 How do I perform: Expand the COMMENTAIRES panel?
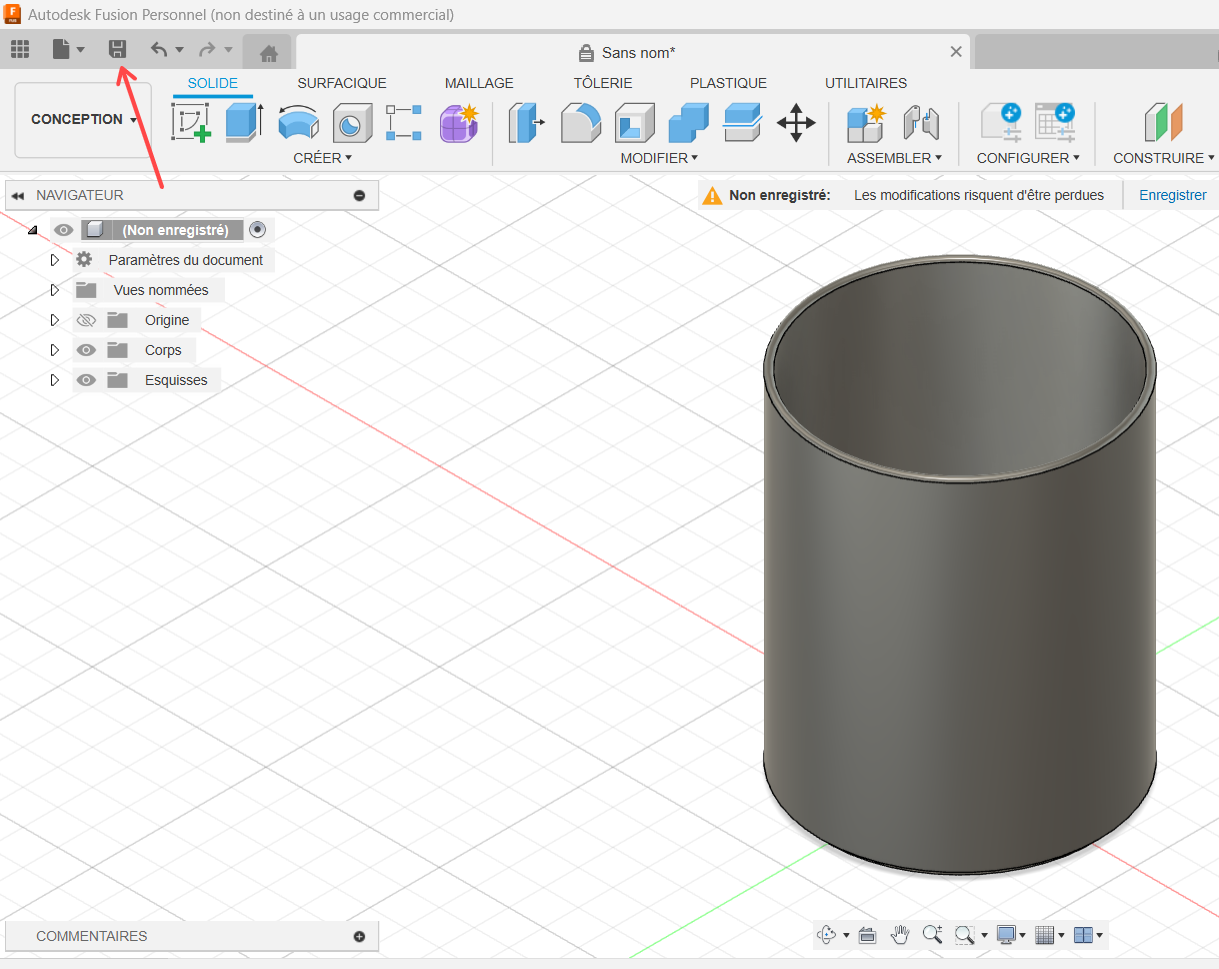[359, 936]
